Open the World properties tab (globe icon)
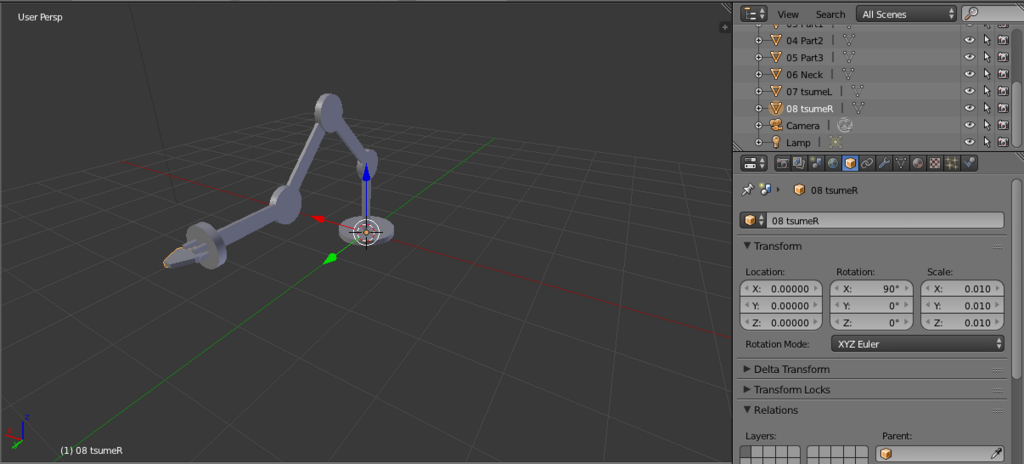 833,163
